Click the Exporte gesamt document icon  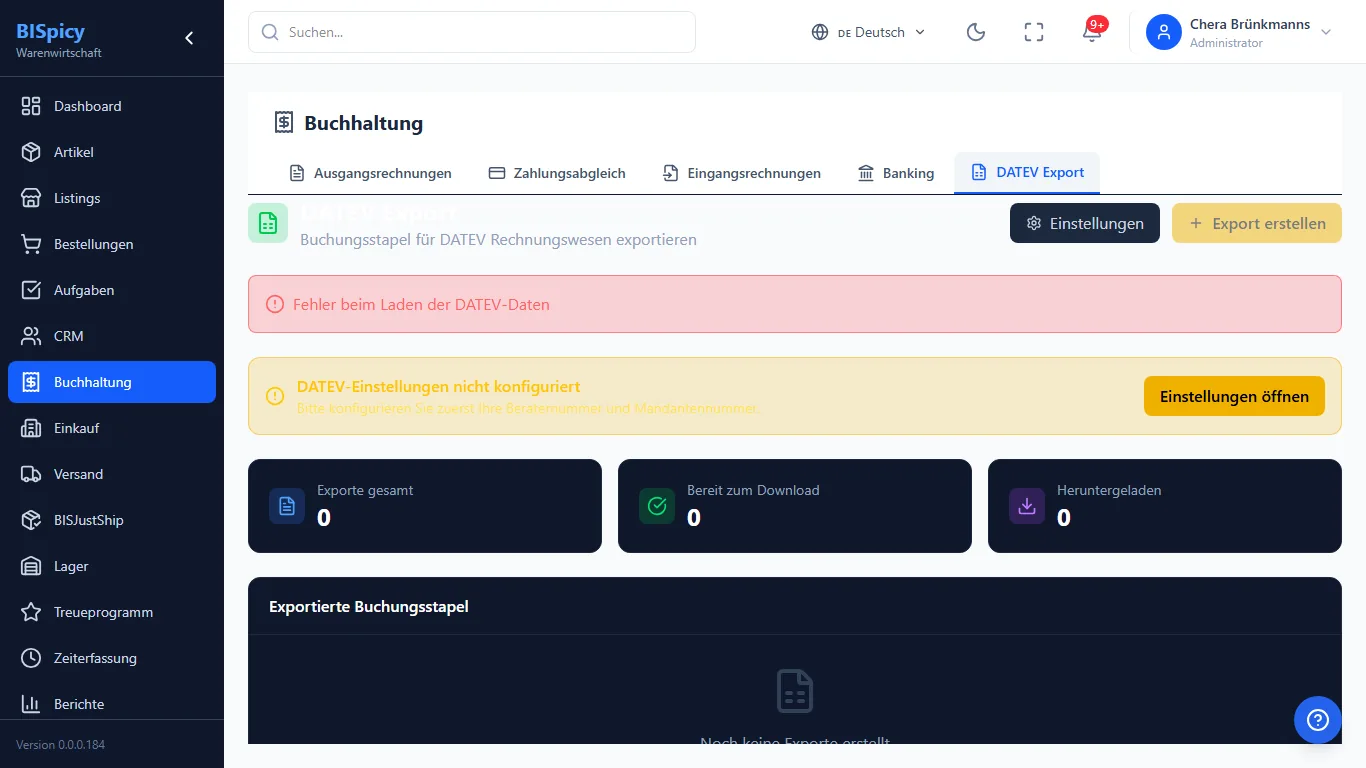click(287, 506)
